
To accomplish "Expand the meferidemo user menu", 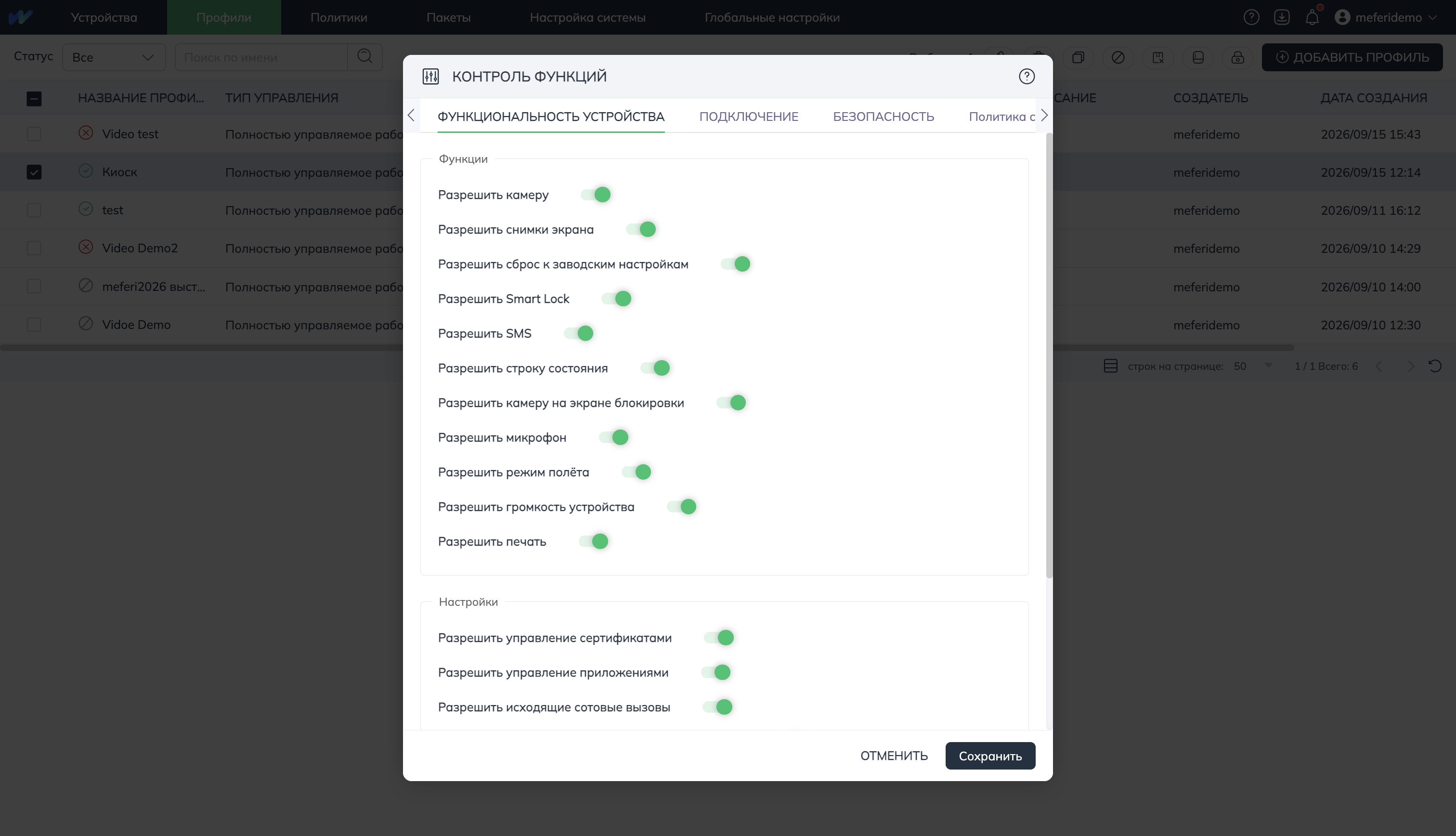I will tap(1385, 17).
